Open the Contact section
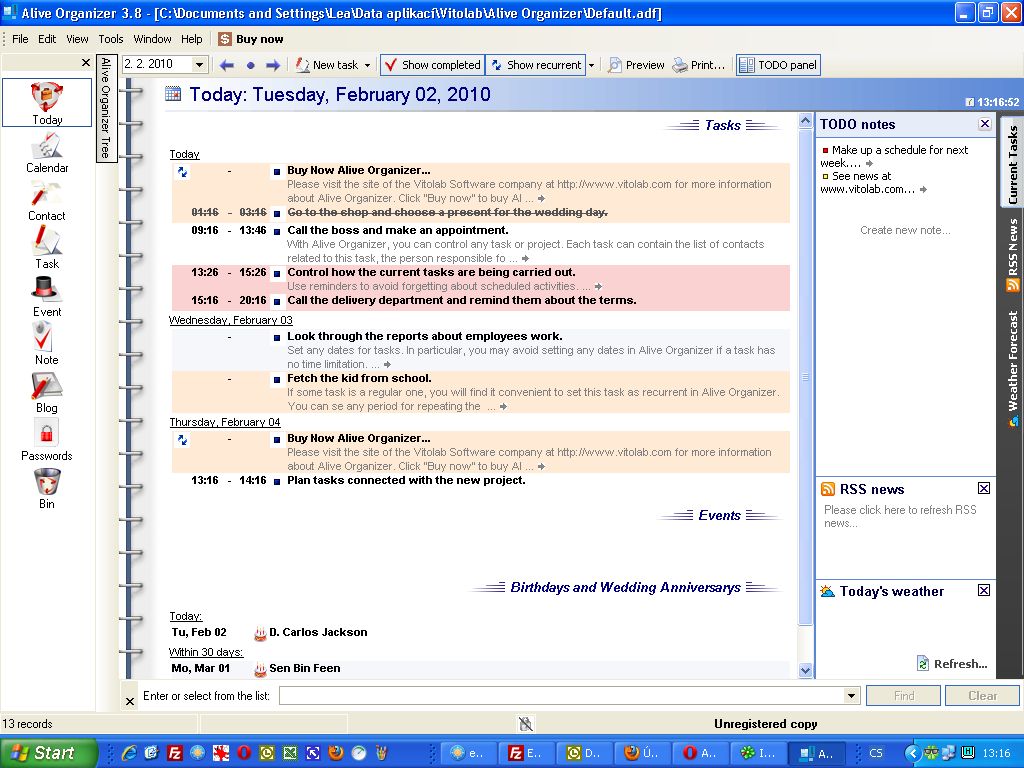 47,200
